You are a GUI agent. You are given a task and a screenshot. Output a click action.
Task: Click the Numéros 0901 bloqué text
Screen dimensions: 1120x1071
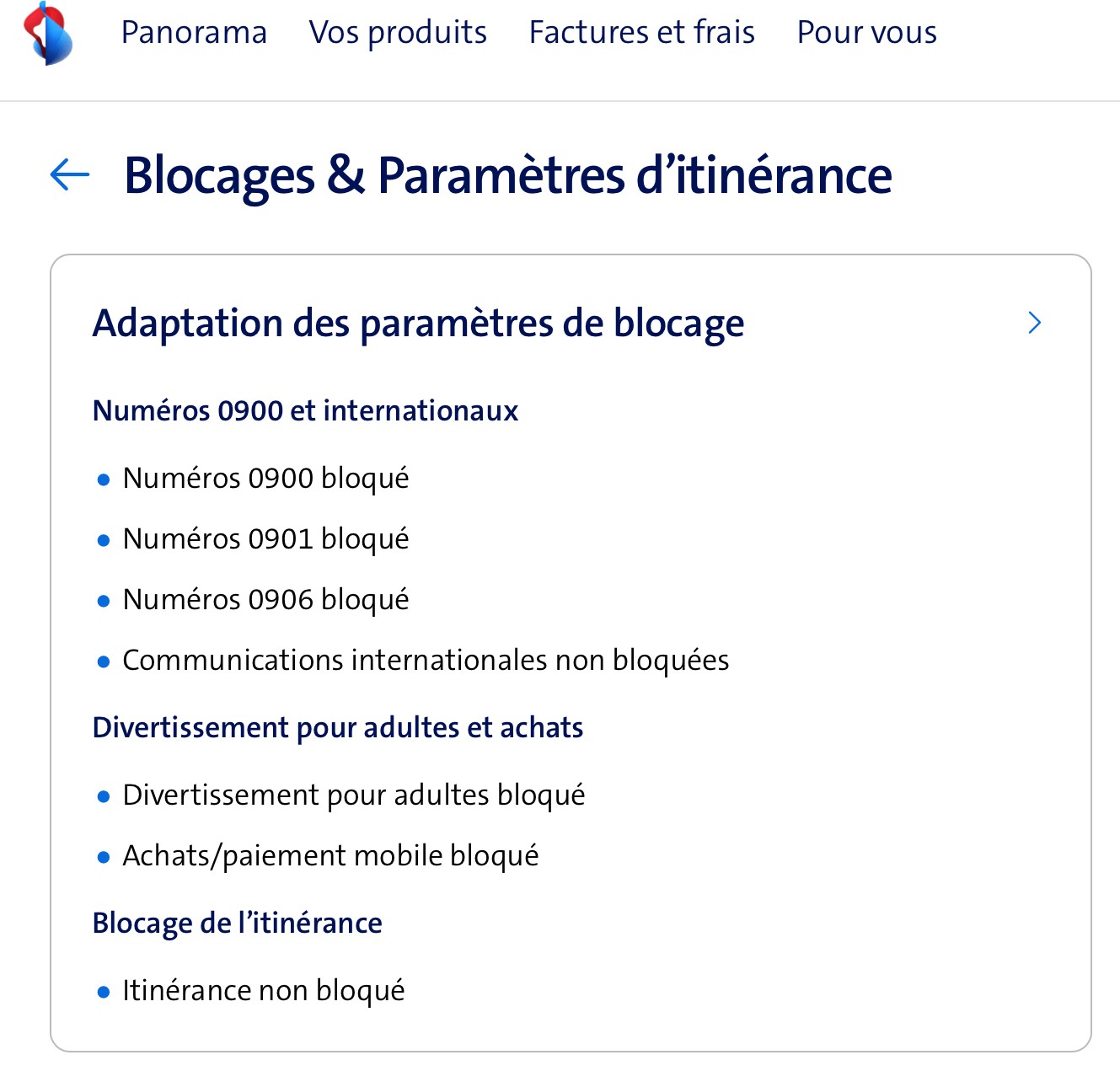(x=265, y=539)
